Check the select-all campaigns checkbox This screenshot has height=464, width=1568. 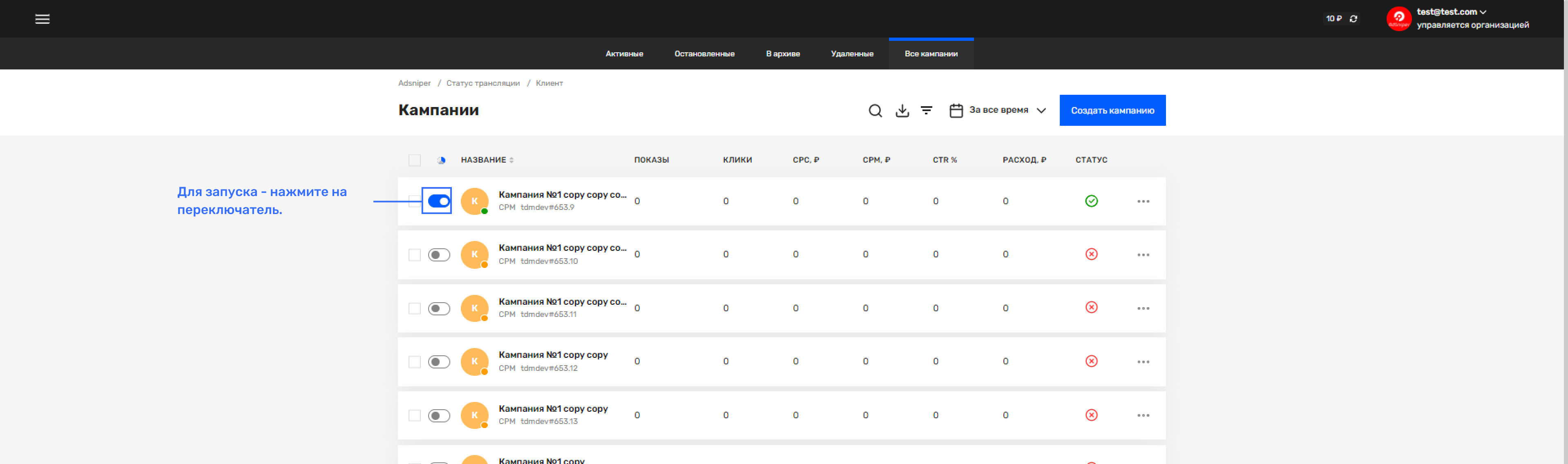[414, 160]
